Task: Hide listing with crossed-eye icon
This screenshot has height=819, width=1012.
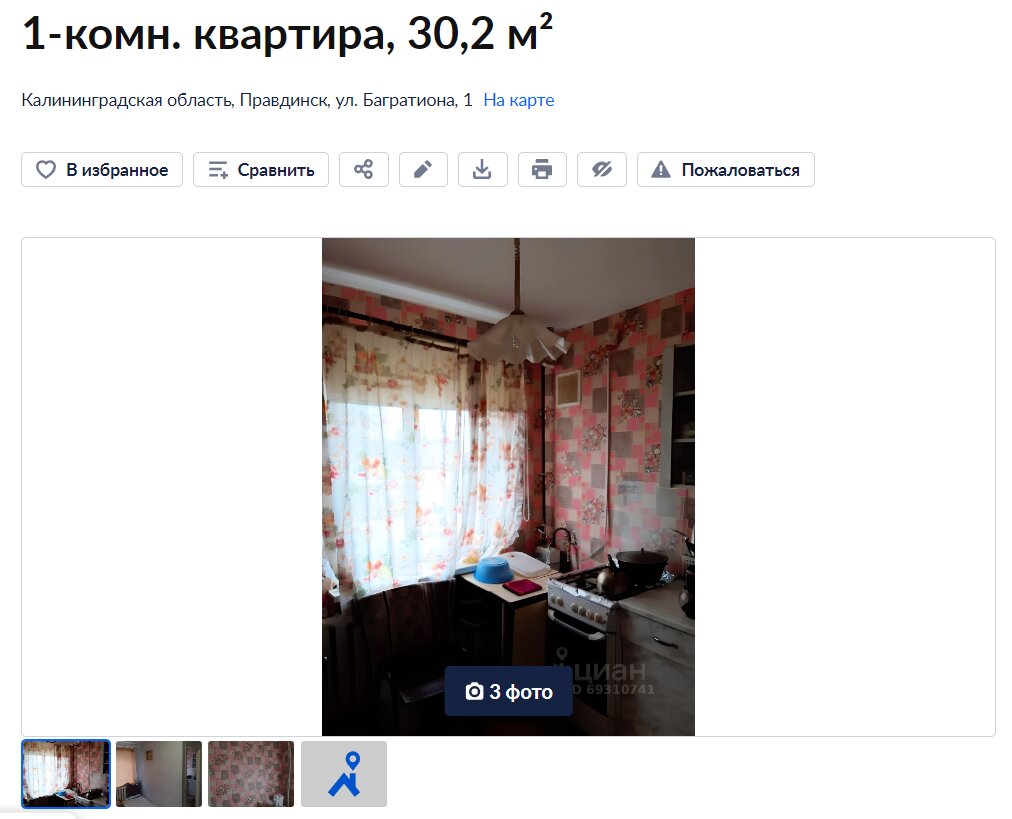Action: click(602, 170)
